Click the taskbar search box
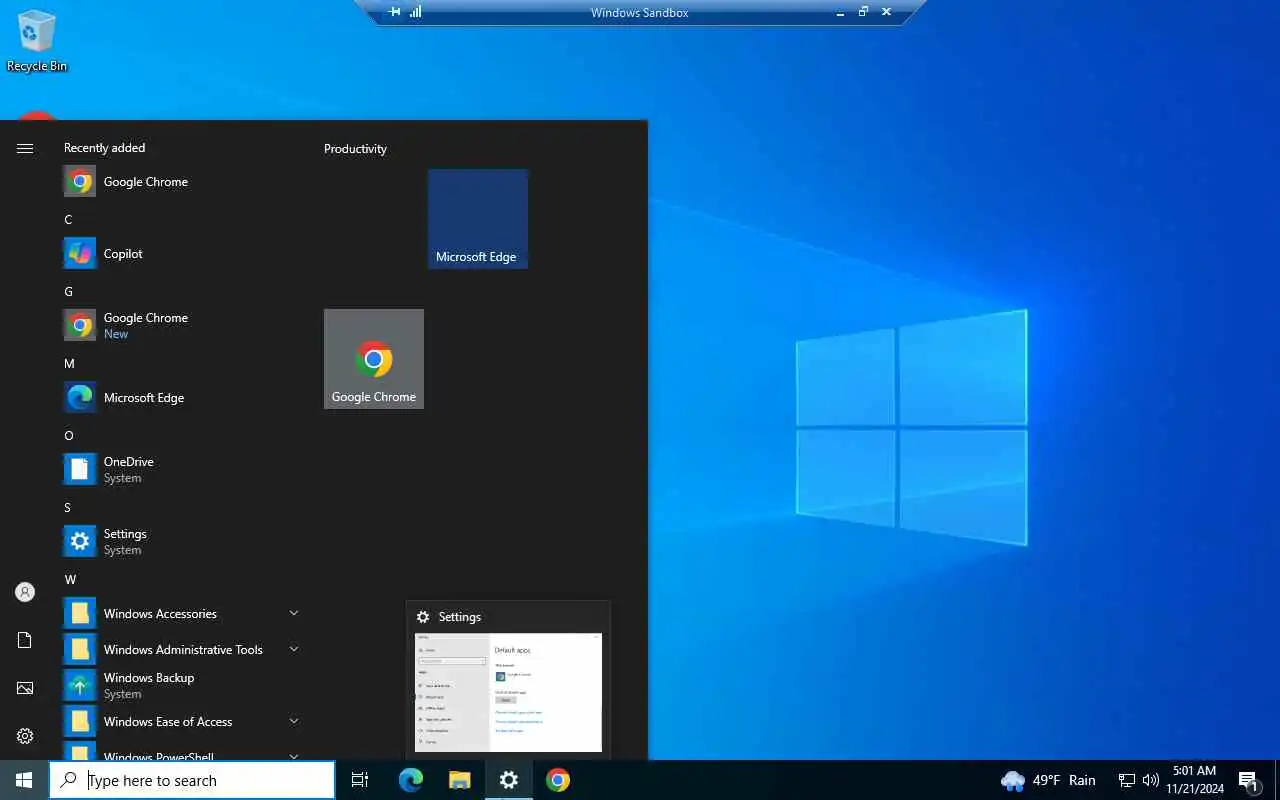 (x=192, y=780)
